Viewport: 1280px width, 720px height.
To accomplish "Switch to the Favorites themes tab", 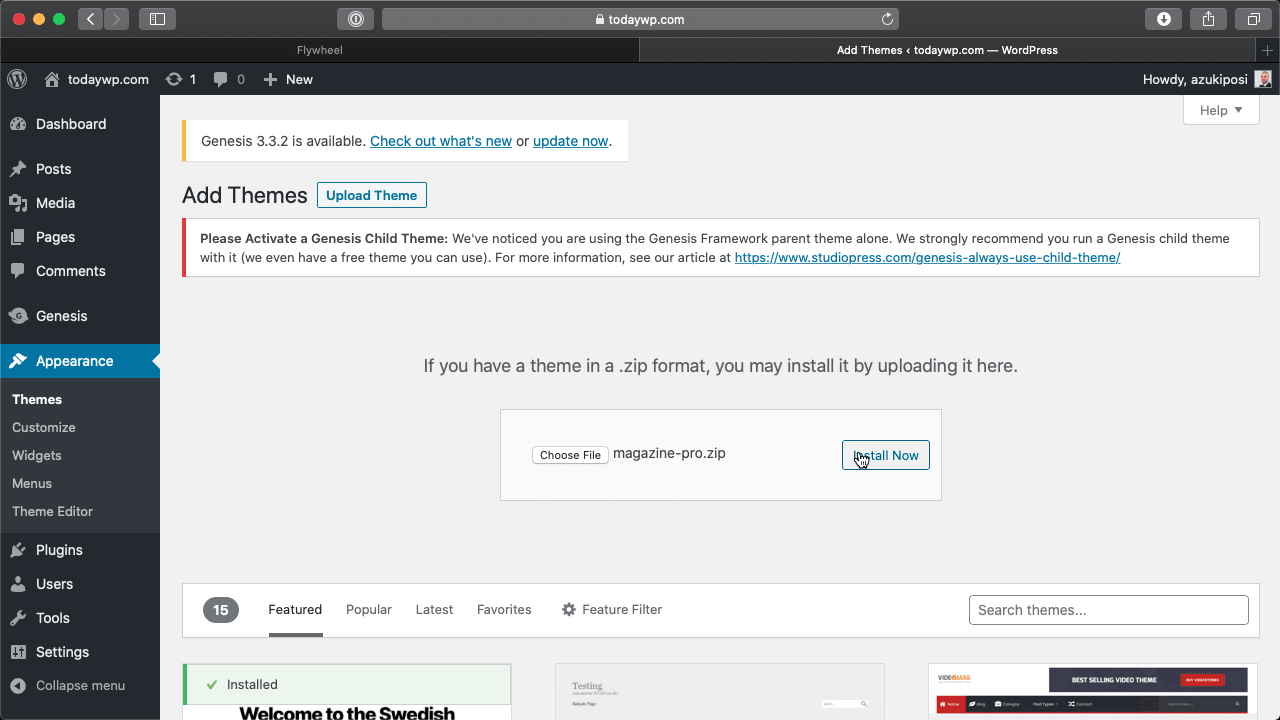I will coord(504,609).
